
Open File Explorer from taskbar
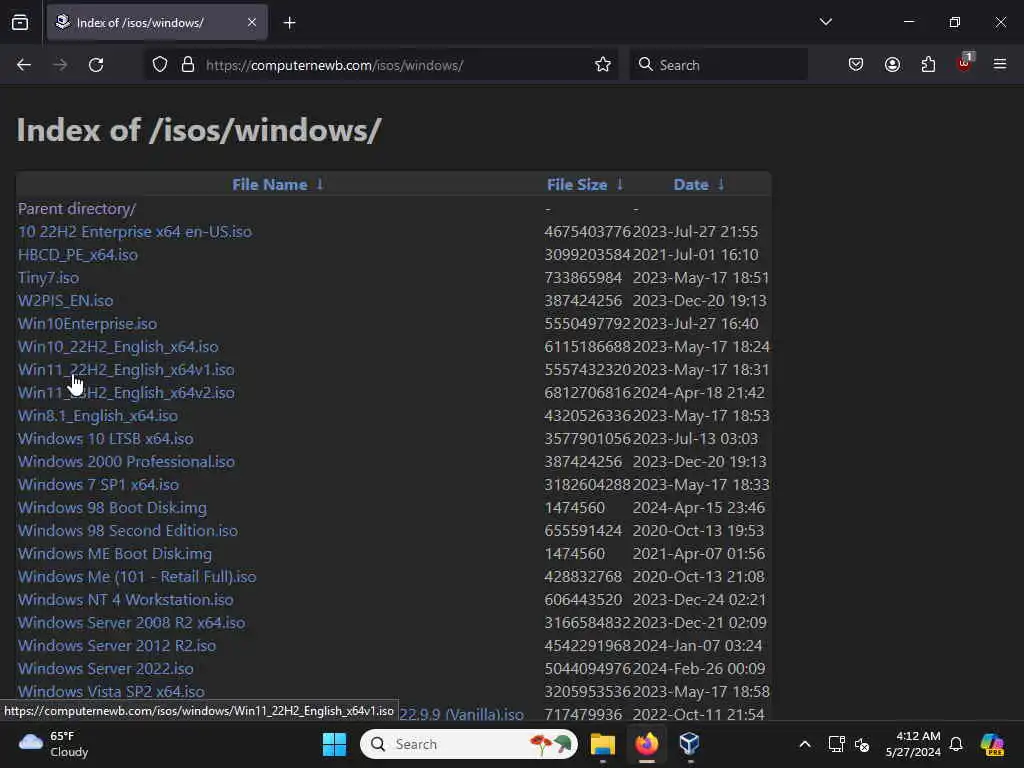[x=603, y=744]
